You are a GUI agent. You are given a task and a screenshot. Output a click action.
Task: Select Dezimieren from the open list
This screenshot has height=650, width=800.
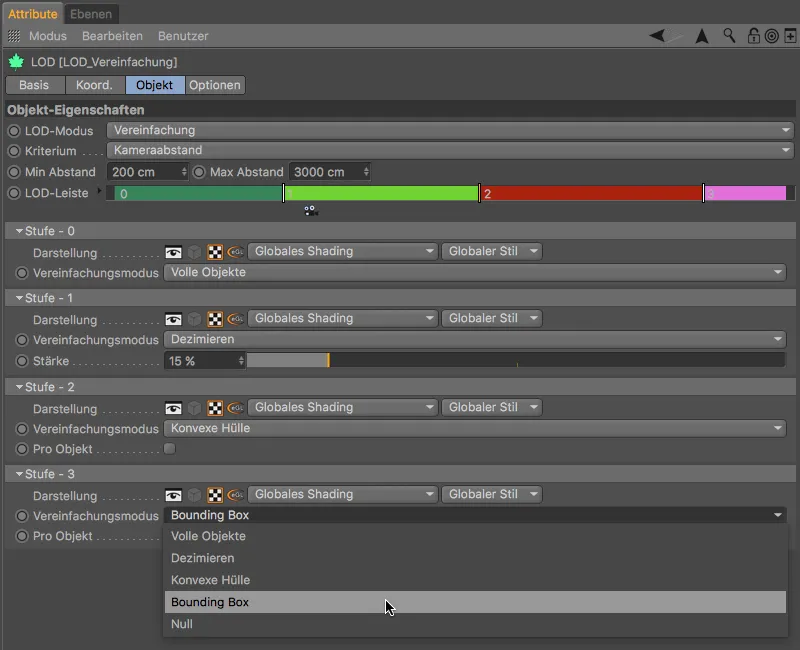476,558
